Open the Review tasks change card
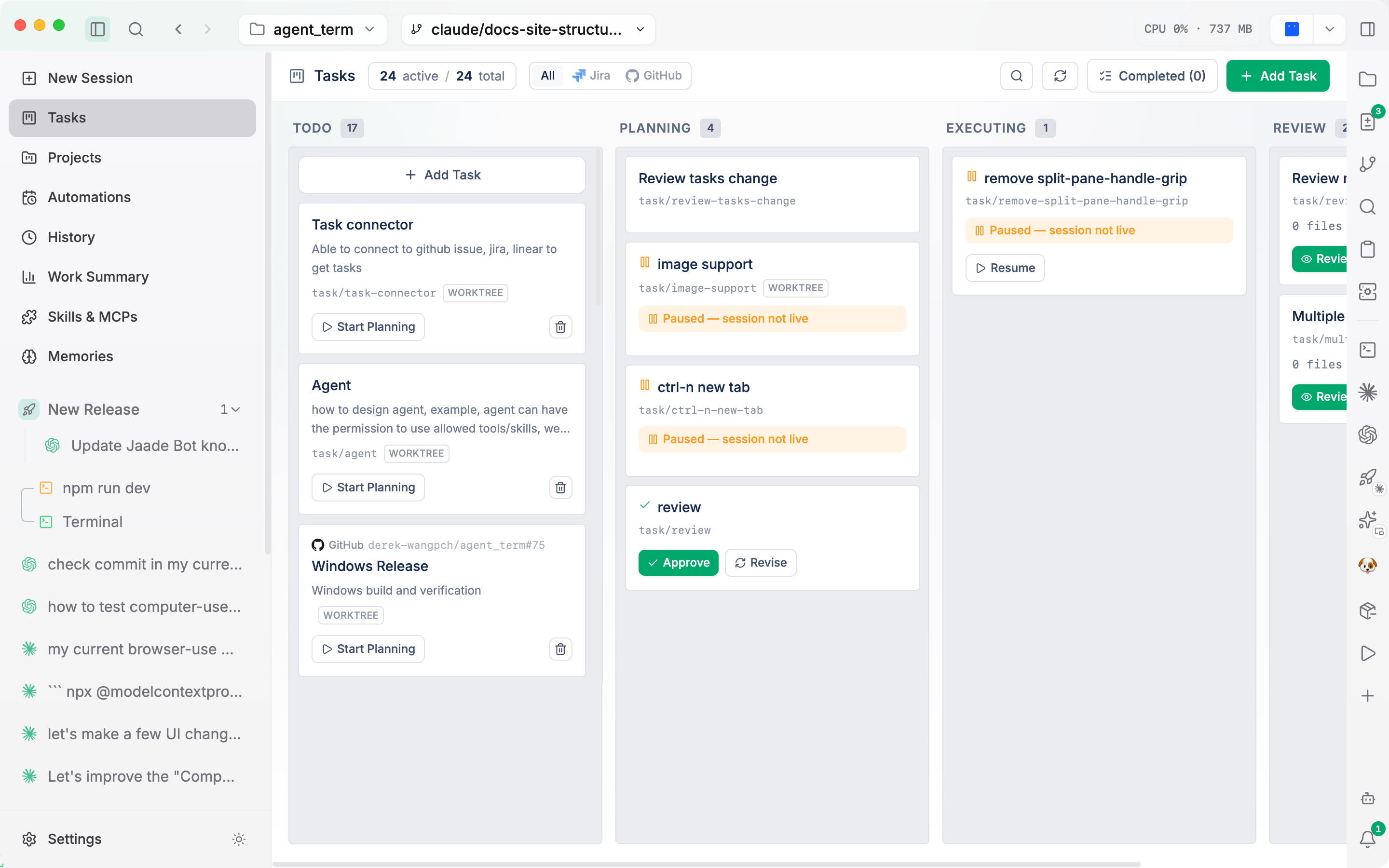Viewport: 1389px width, 868px height. click(772, 195)
